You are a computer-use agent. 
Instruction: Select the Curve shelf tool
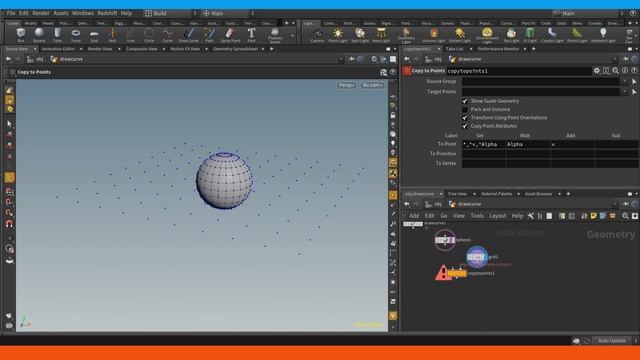tap(167, 35)
